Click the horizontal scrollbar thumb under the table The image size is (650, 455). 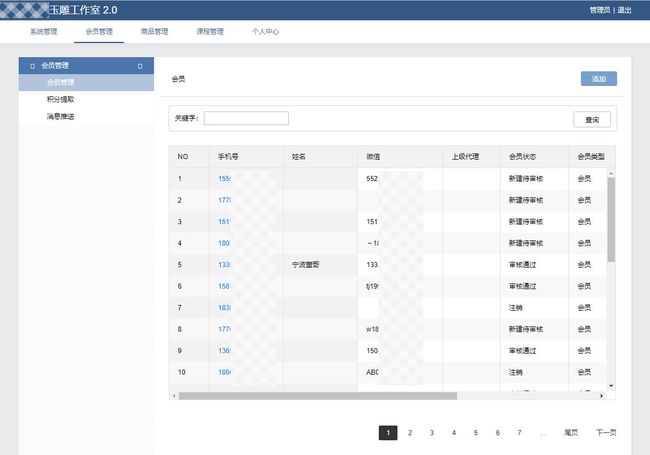point(318,396)
